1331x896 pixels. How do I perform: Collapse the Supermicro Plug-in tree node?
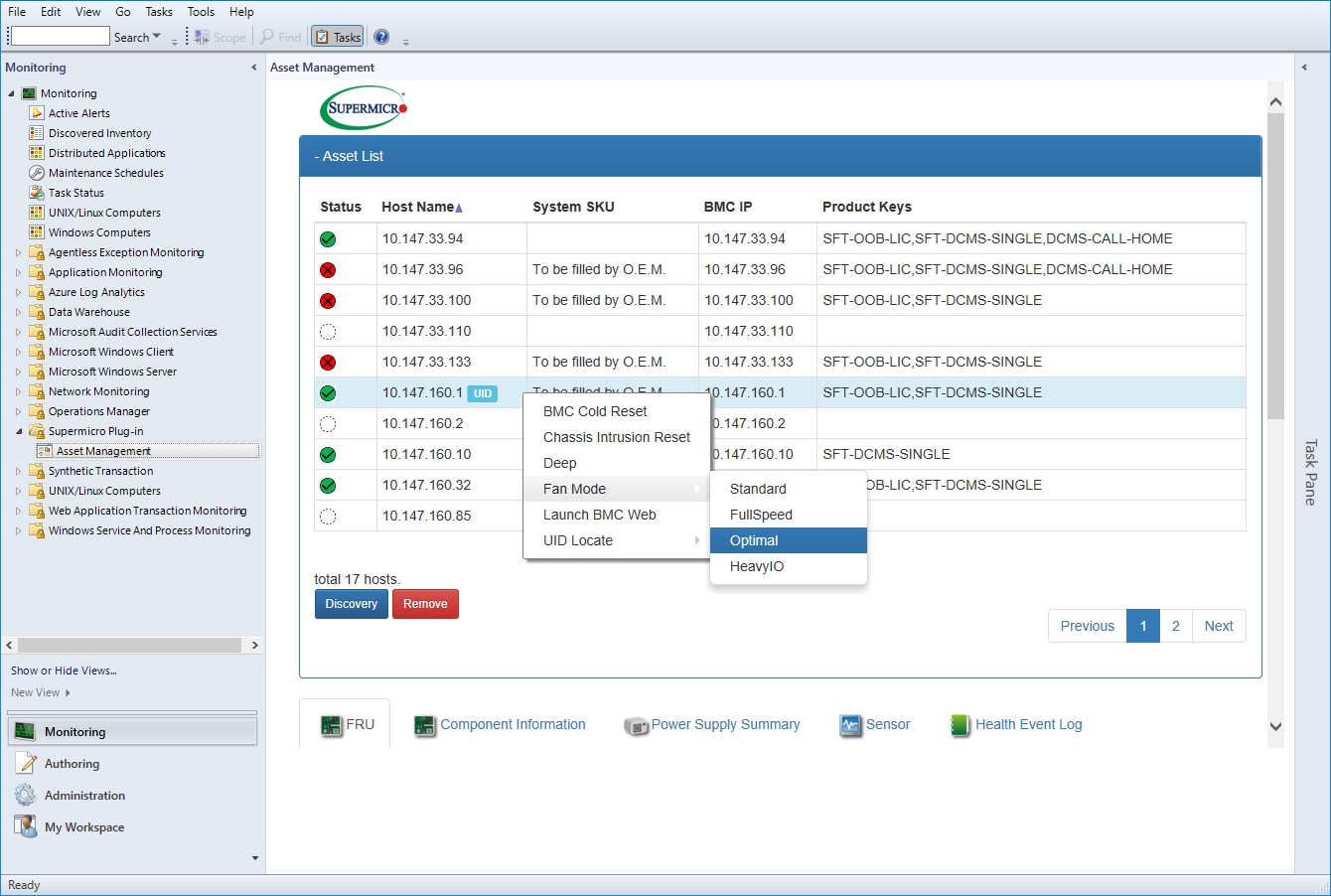(x=18, y=431)
